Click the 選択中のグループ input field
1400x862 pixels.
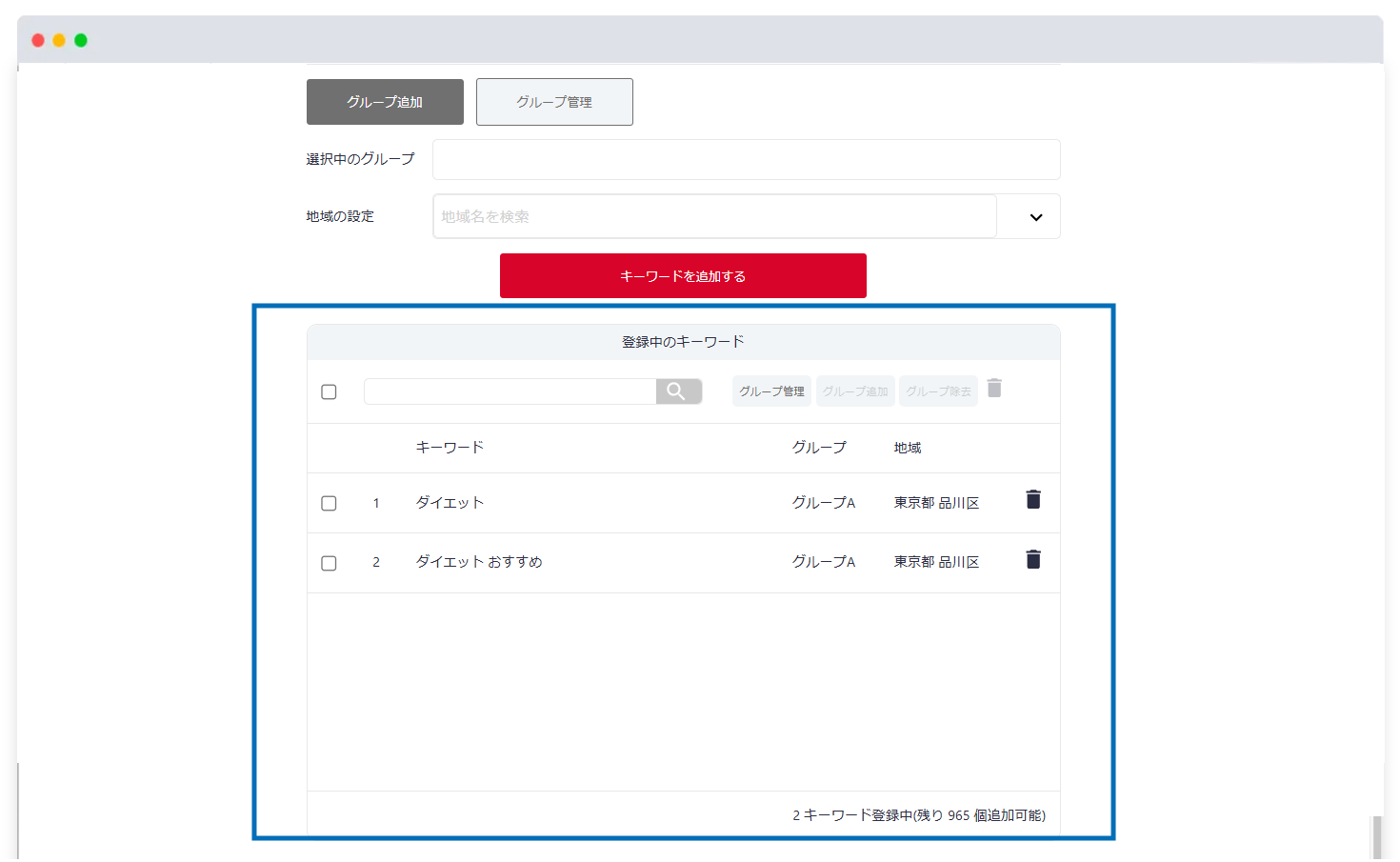click(747, 159)
